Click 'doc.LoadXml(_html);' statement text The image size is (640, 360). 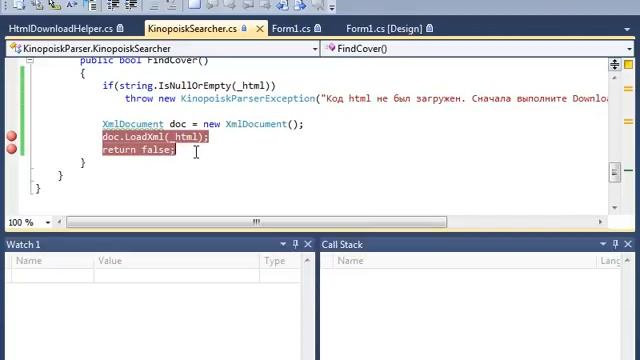point(155,137)
